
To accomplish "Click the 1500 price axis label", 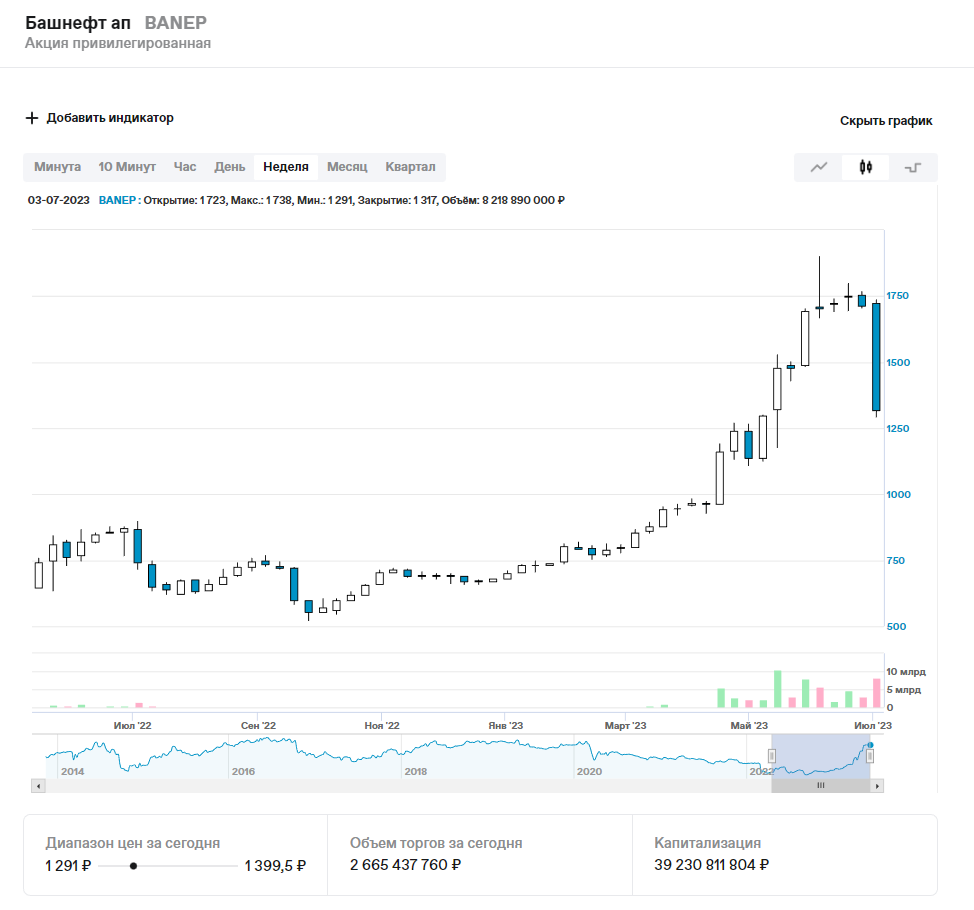I will 898,363.
